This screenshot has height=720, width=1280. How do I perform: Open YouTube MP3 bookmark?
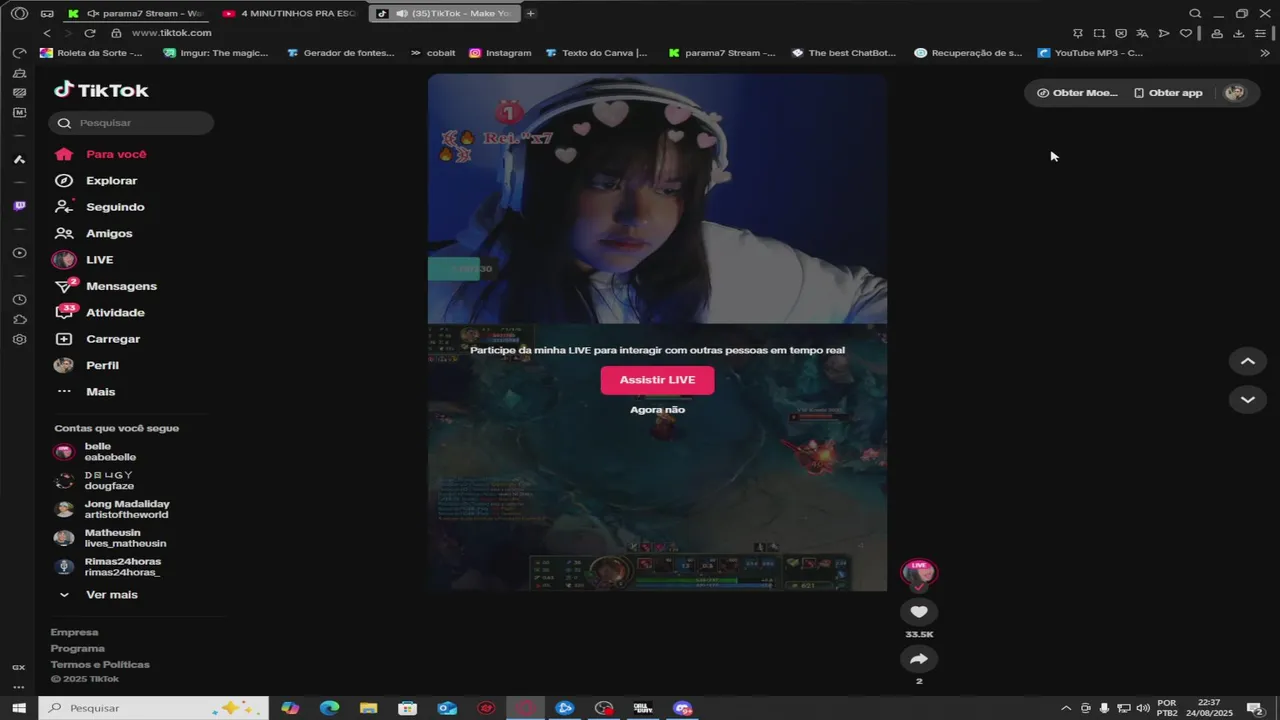pyautogui.click(x=1090, y=53)
